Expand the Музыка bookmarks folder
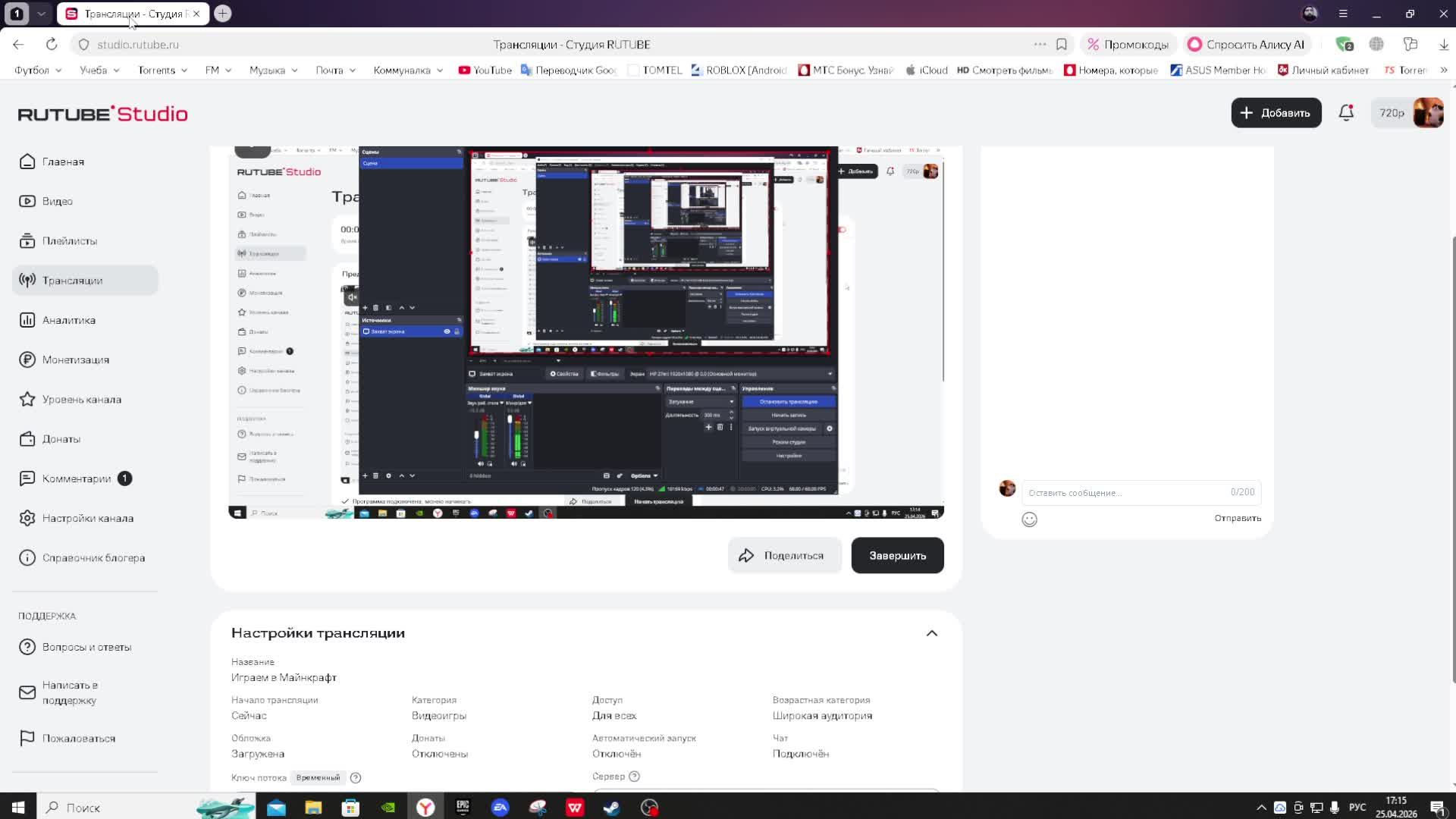 pyautogui.click(x=273, y=70)
